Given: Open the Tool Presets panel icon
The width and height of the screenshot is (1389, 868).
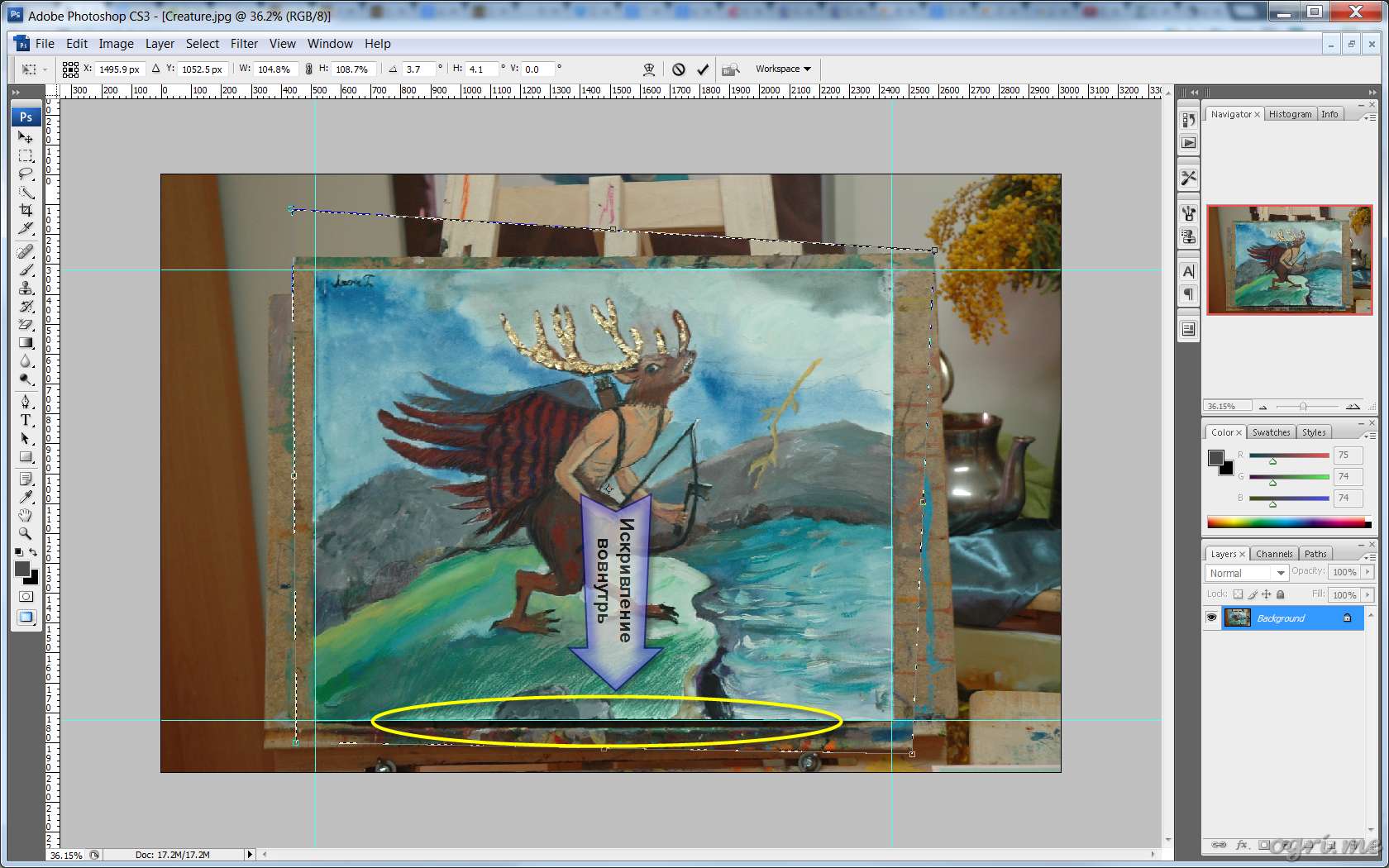Looking at the screenshot, I should (1188, 178).
